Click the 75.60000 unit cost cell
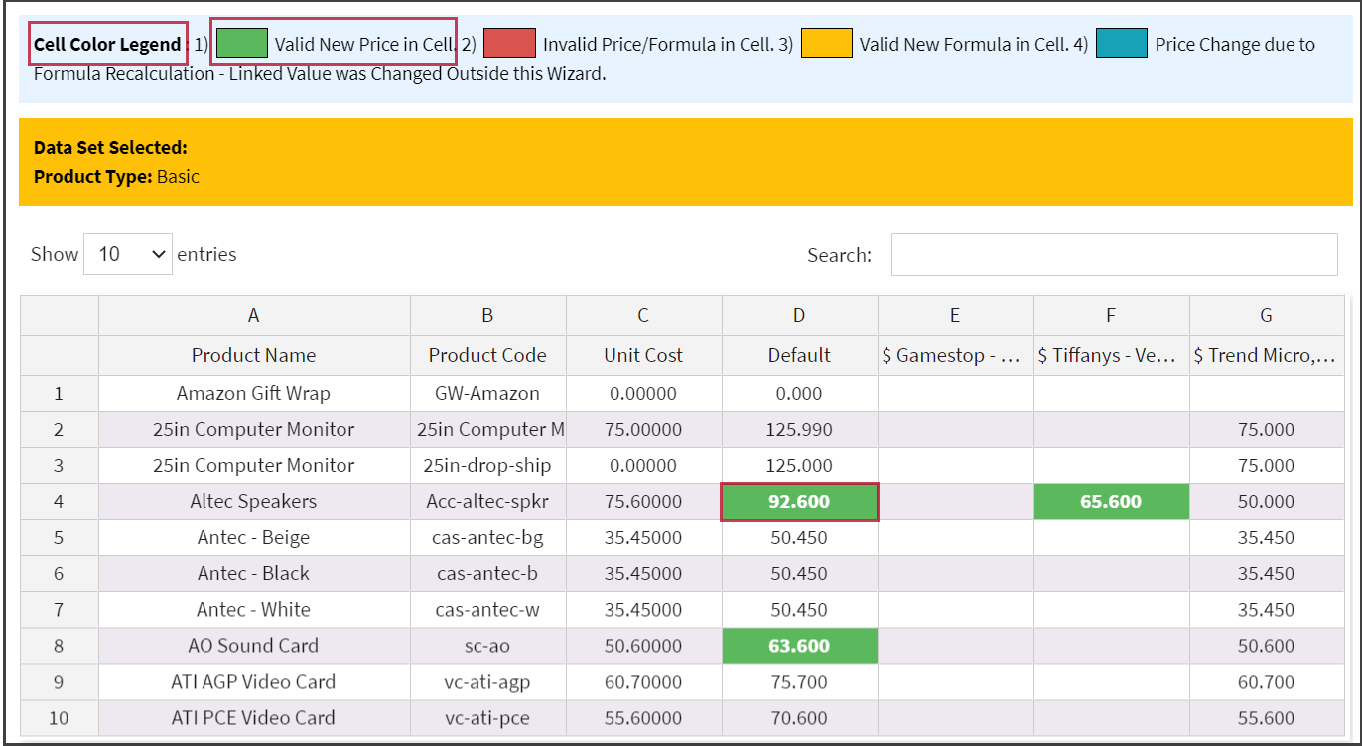Screen dimensions: 1362x746 (644, 502)
